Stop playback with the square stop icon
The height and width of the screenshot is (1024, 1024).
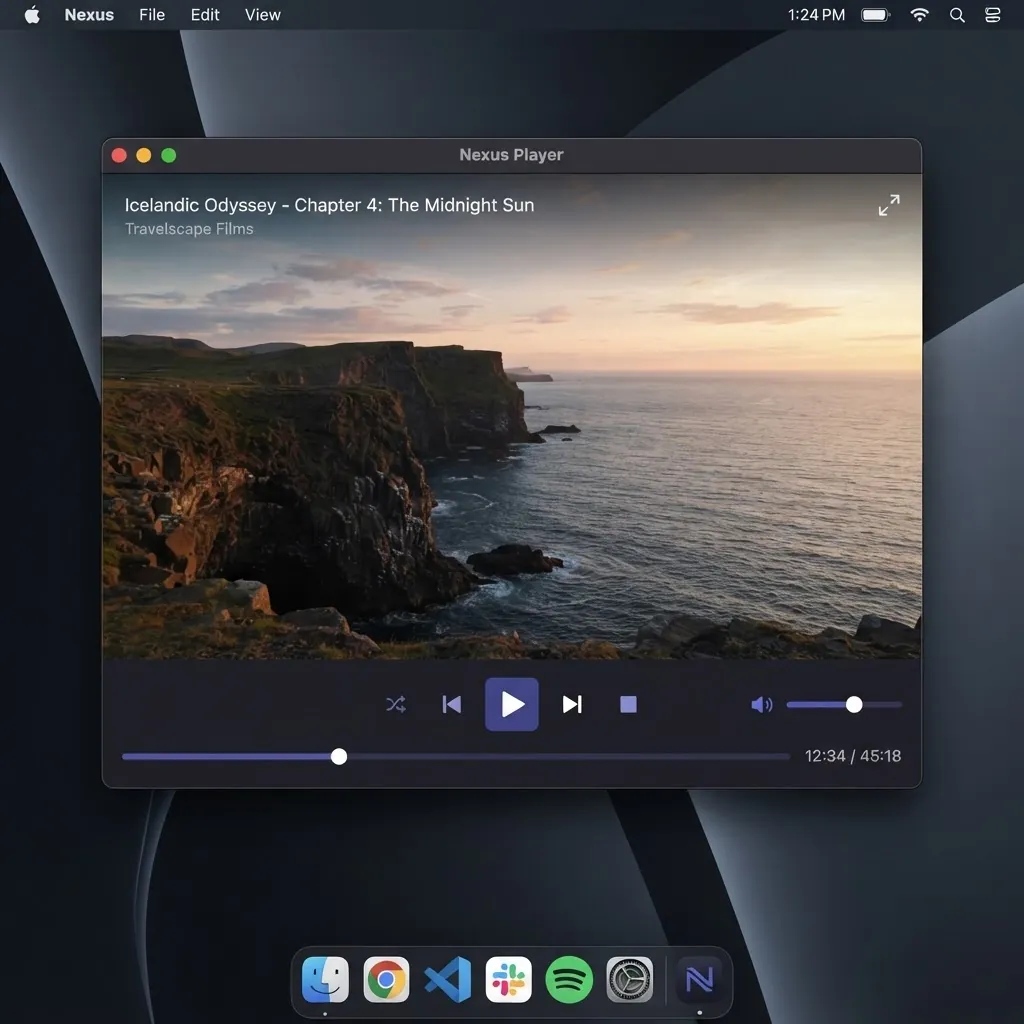tap(628, 704)
